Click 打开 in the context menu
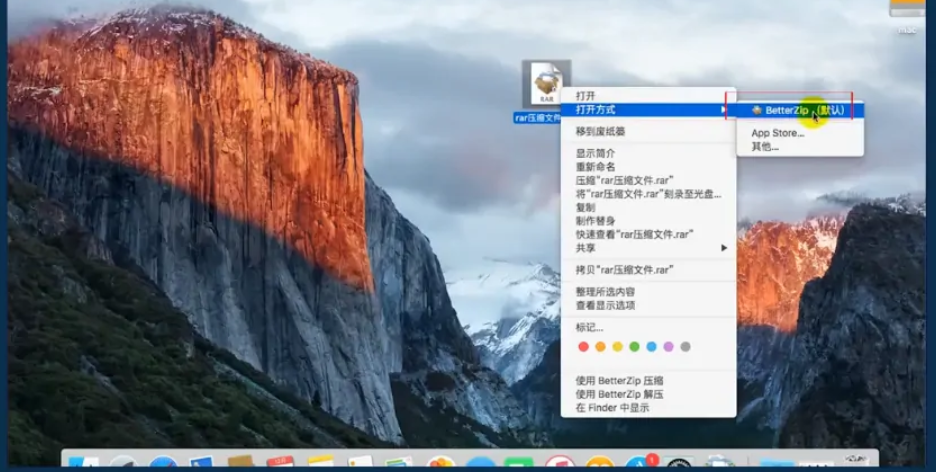Viewport: 936px width, 472px height. [586, 96]
